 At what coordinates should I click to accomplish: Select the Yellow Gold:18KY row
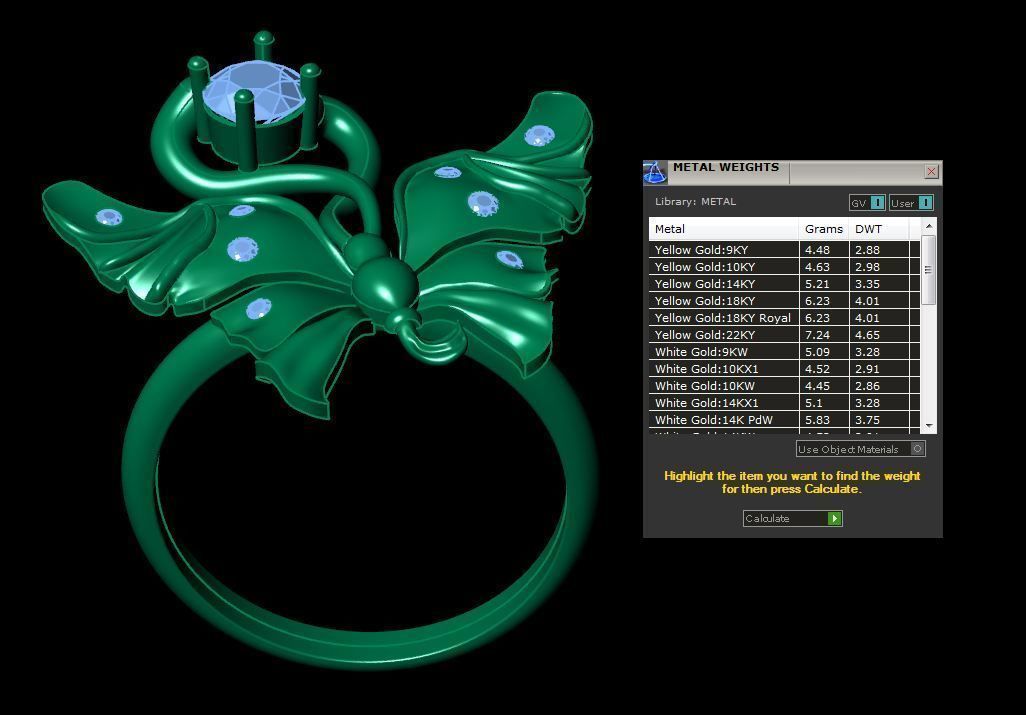pos(784,301)
